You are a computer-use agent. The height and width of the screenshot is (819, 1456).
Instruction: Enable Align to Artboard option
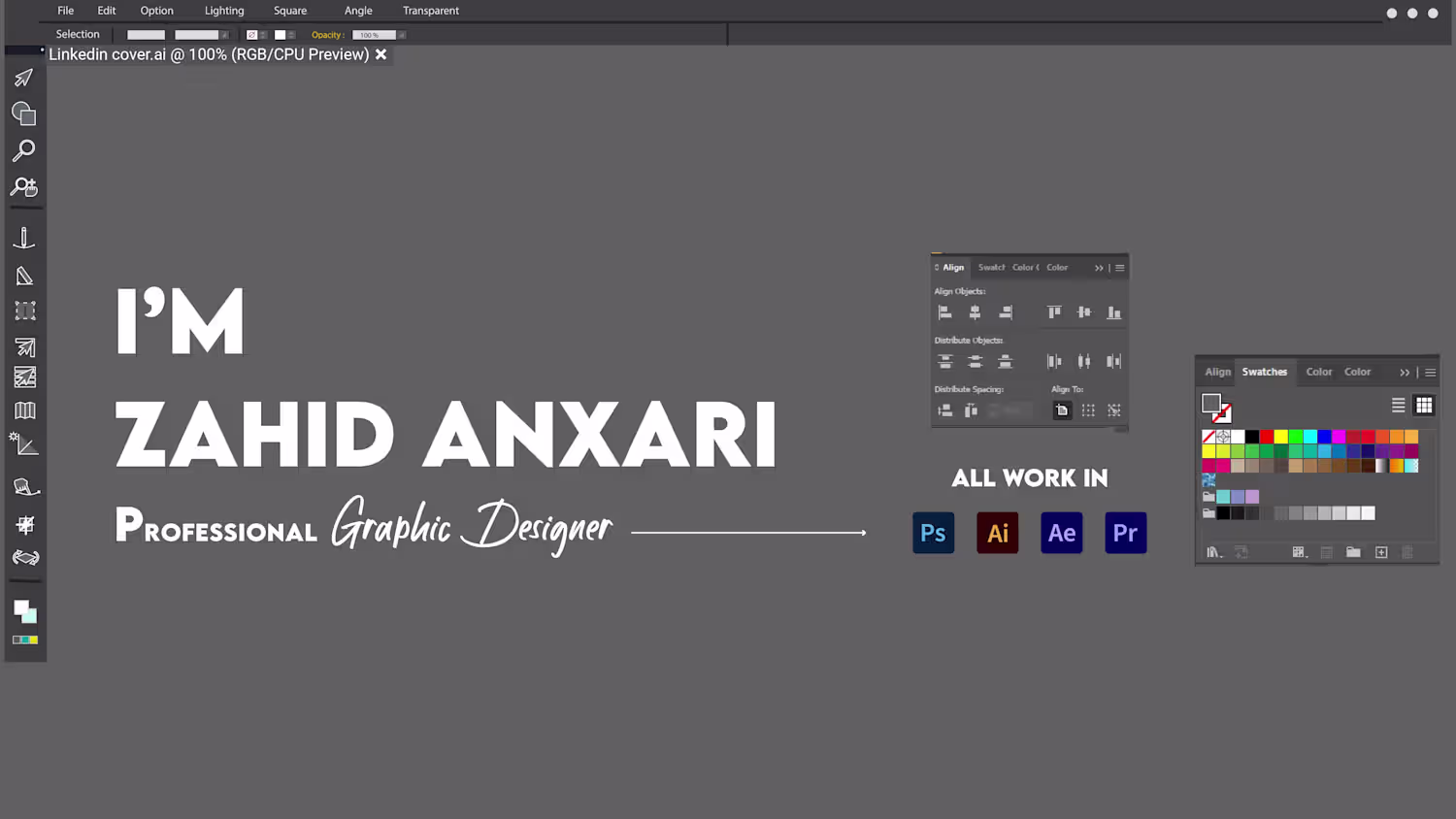tap(1062, 410)
